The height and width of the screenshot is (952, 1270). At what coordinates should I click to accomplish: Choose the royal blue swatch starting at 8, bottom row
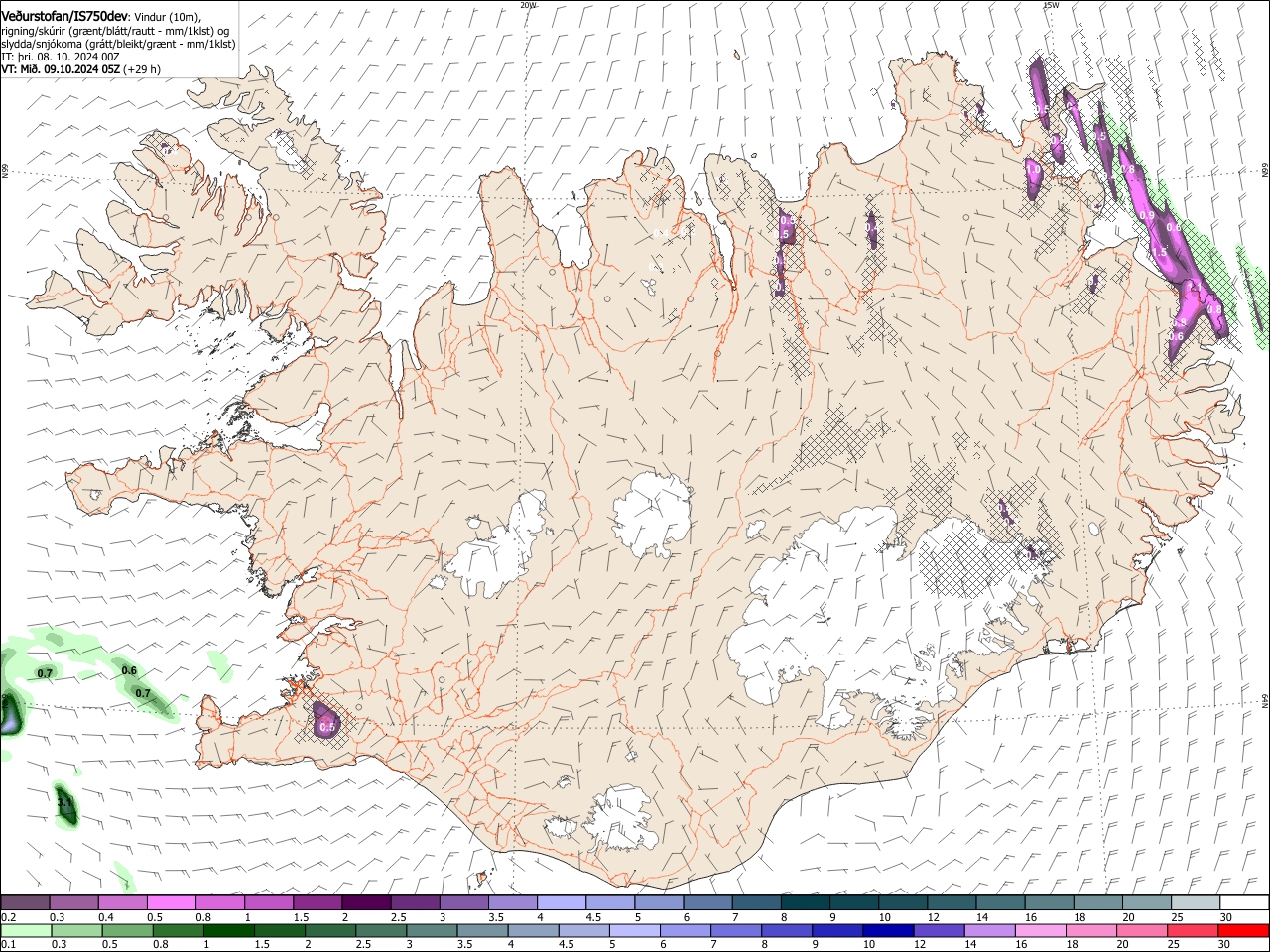[x=787, y=931]
